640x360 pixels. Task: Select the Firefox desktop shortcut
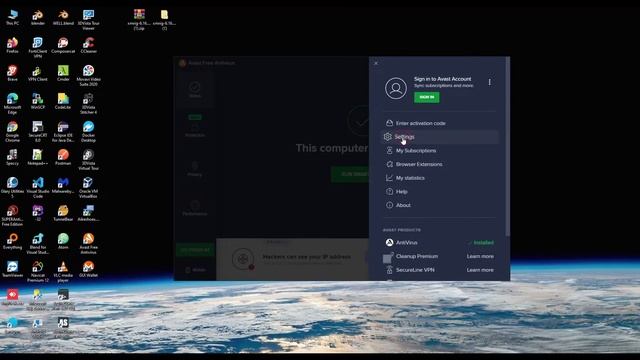pos(12,46)
